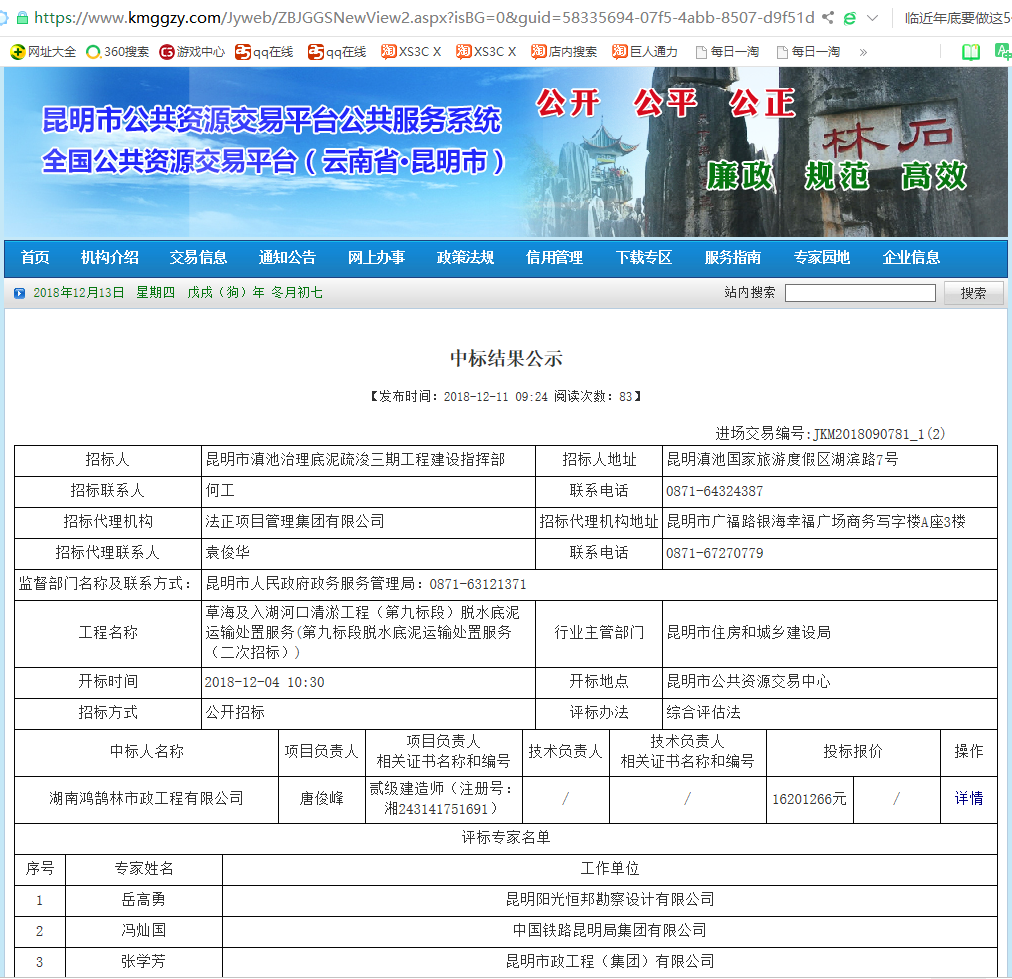Open the 详情 link for the winning bidder
The image size is (1012, 979).
pyautogui.click(x=968, y=799)
